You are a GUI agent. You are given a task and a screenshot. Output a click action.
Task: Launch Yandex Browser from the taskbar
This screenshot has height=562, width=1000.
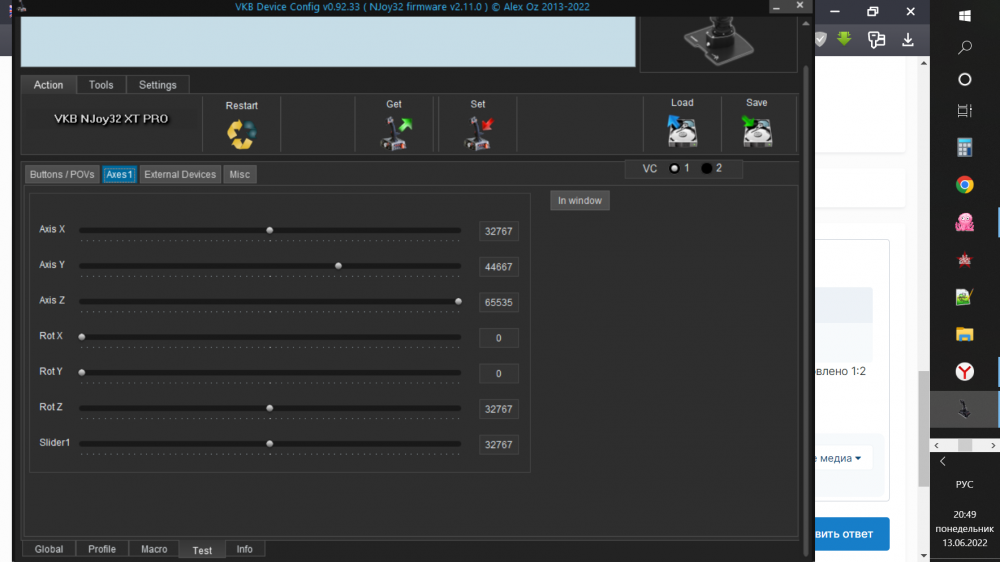[x=964, y=371]
